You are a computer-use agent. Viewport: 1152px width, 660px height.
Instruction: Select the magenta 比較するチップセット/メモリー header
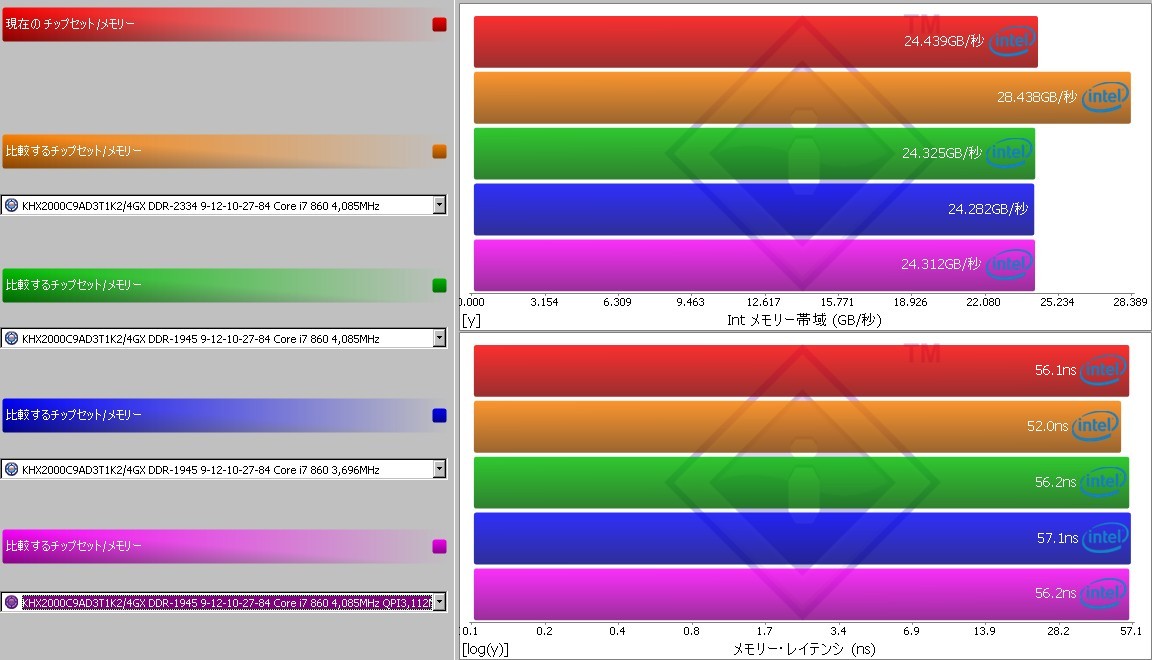(224, 546)
